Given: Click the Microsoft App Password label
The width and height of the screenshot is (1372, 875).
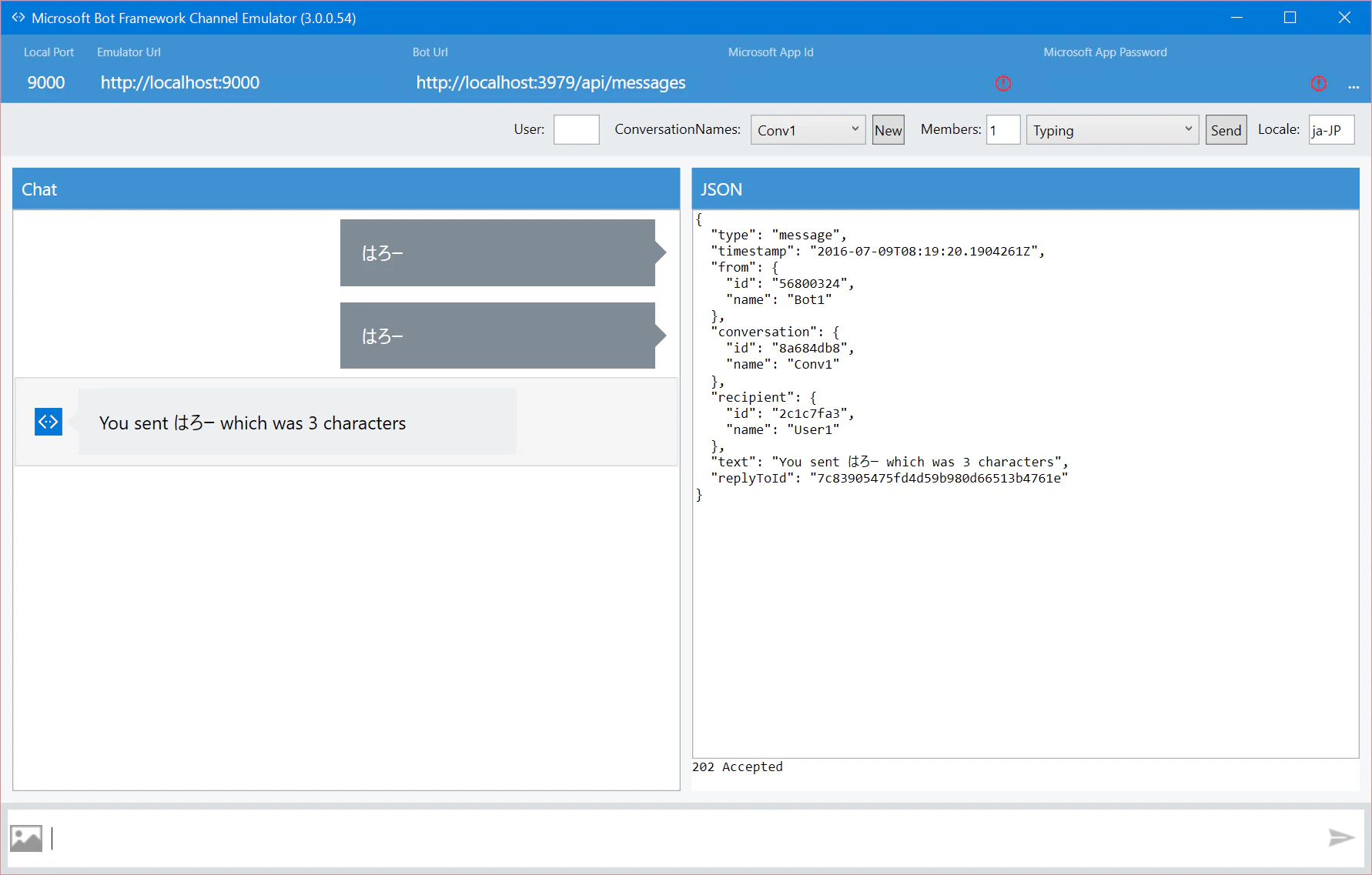Looking at the screenshot, I should (x=1105, y=52).
